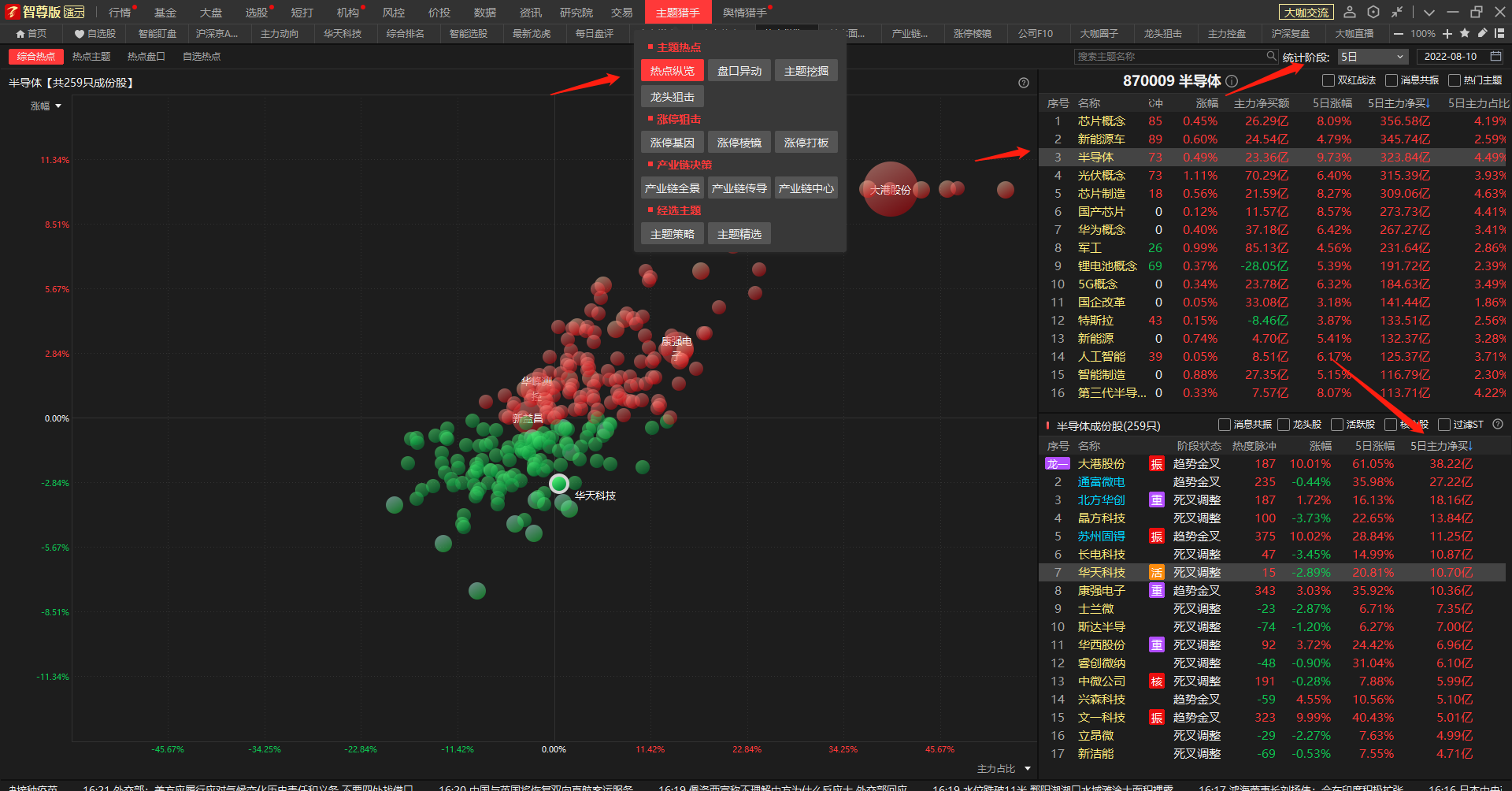Open the user account icon
1512x791 pixels.
(x=1350, y=12)
